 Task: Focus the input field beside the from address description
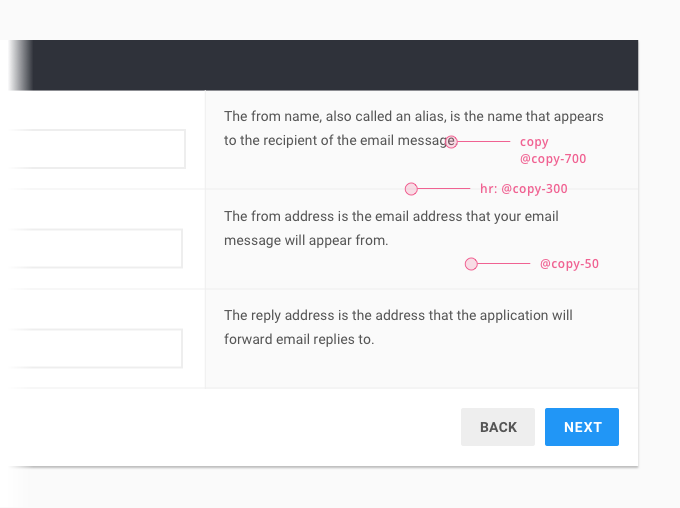(x=95, y=249)
